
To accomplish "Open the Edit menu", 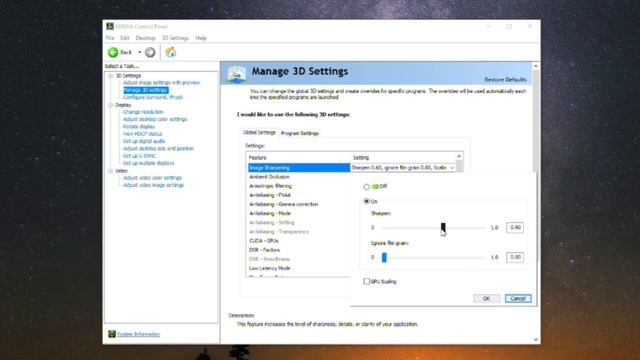I will pyautogui.click(x=124, y=38).
